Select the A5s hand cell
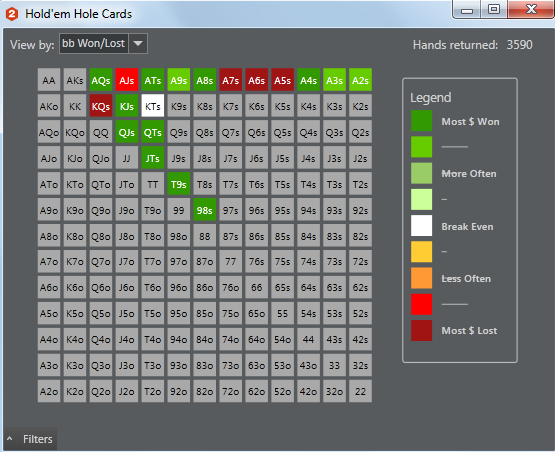The width and height of the screenshot is (555, 452). 282,80
